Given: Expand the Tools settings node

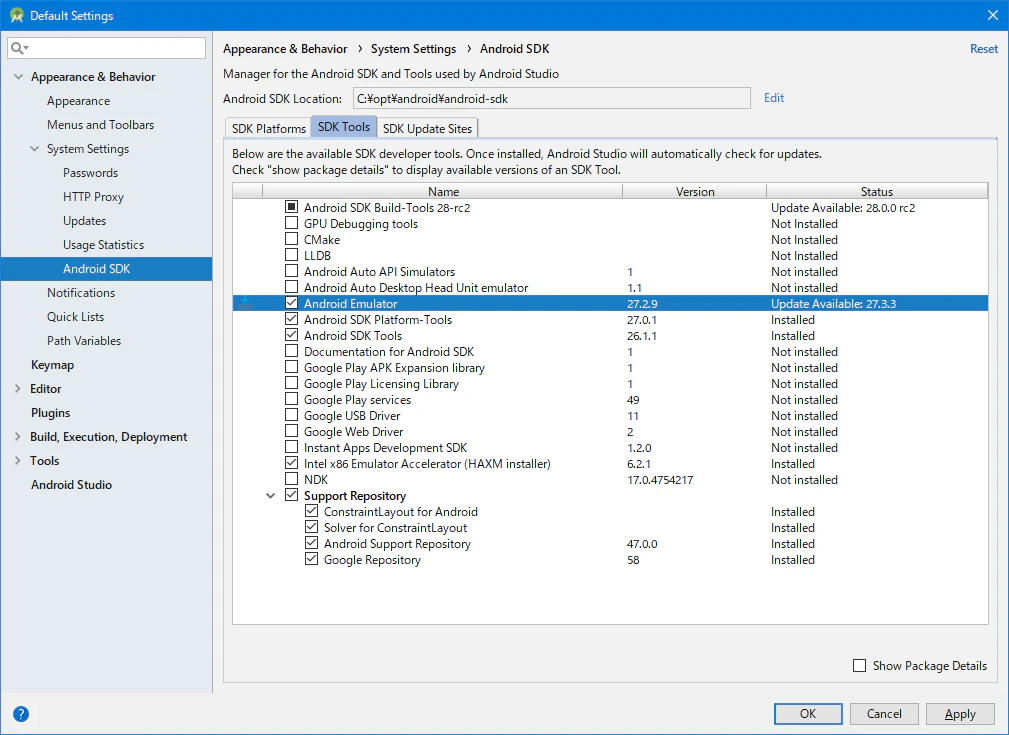Looking at the screenshot, I should tap(17, 461).
